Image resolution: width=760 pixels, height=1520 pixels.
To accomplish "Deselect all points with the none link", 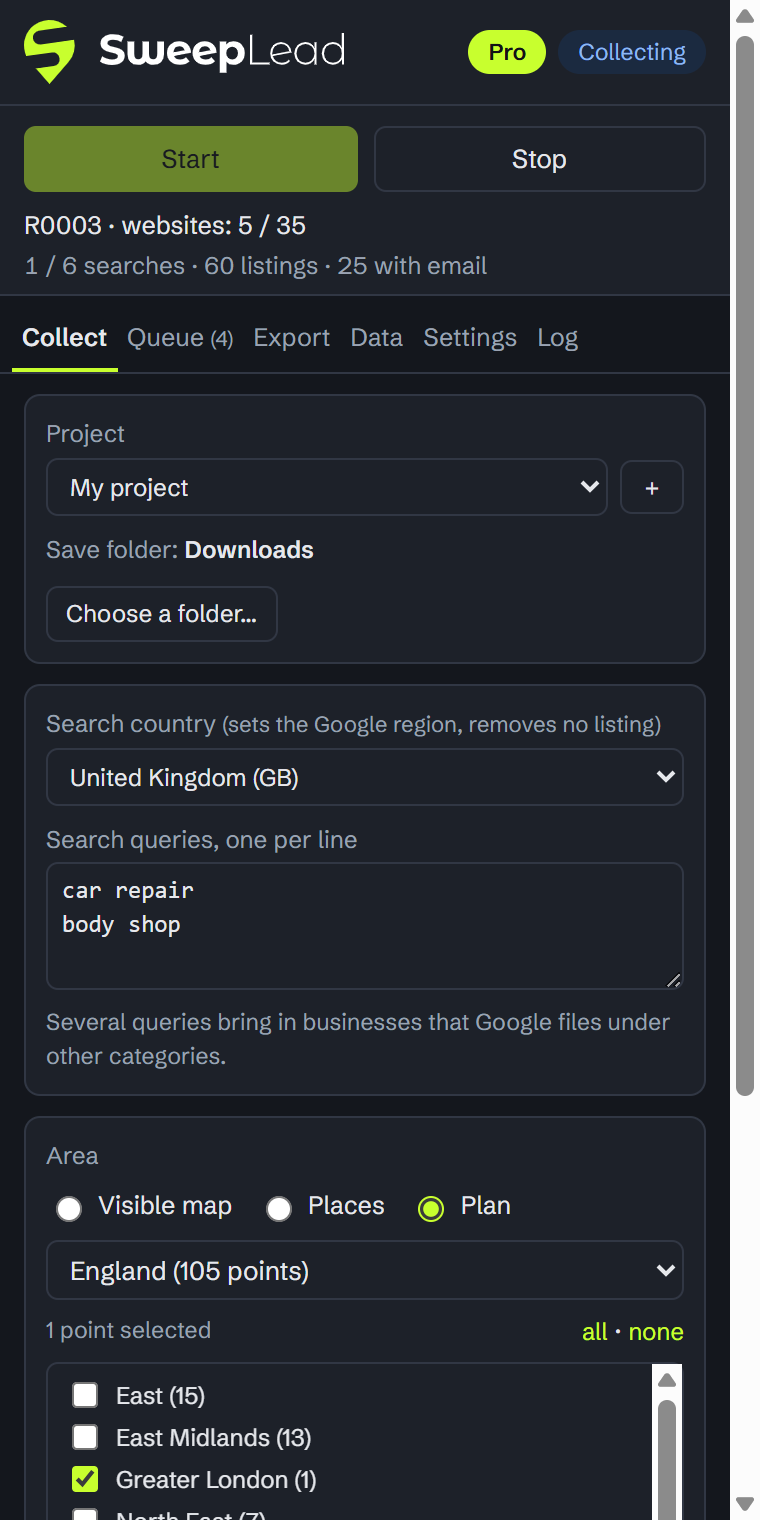I will pyautogui.click(x=656, y=1332).
